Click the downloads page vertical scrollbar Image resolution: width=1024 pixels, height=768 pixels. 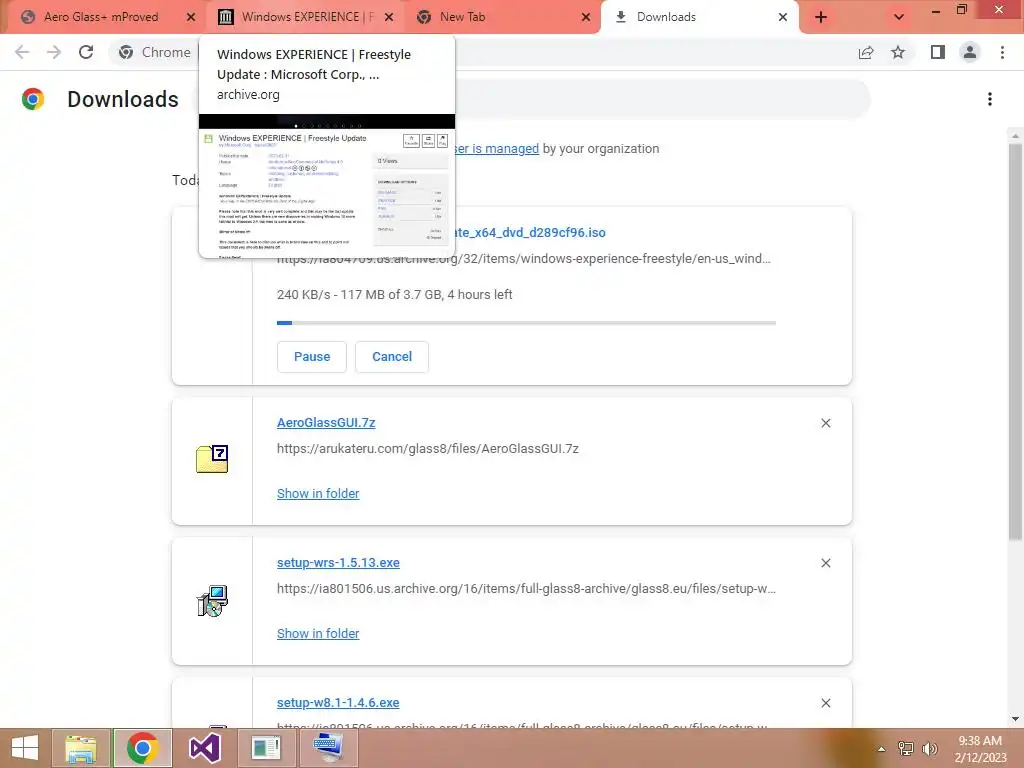click(1014, 340)
